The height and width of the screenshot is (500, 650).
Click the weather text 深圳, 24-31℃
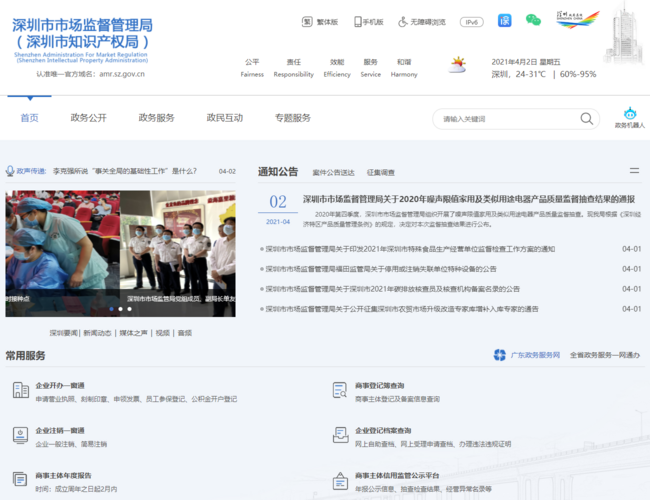click(519, 74)
